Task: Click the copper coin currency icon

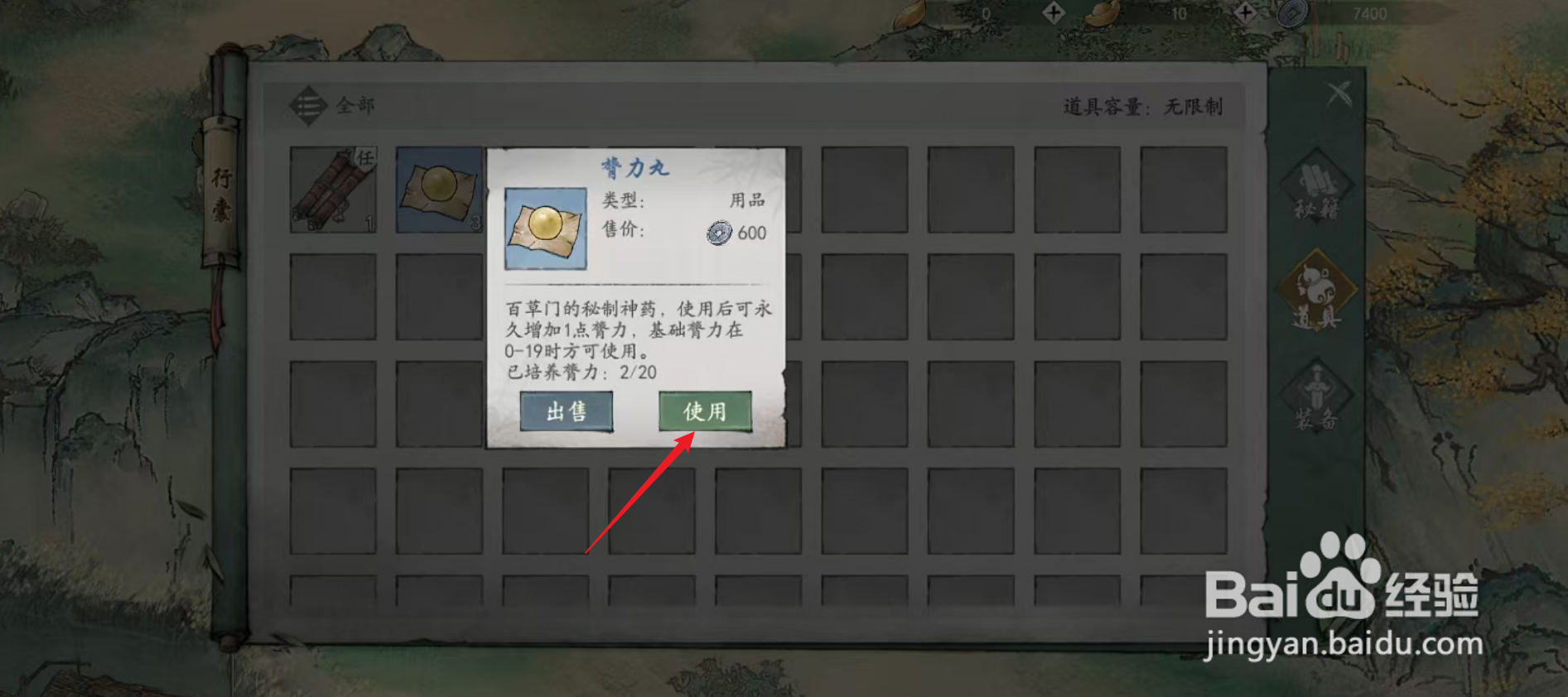Action: point(1291,12)
